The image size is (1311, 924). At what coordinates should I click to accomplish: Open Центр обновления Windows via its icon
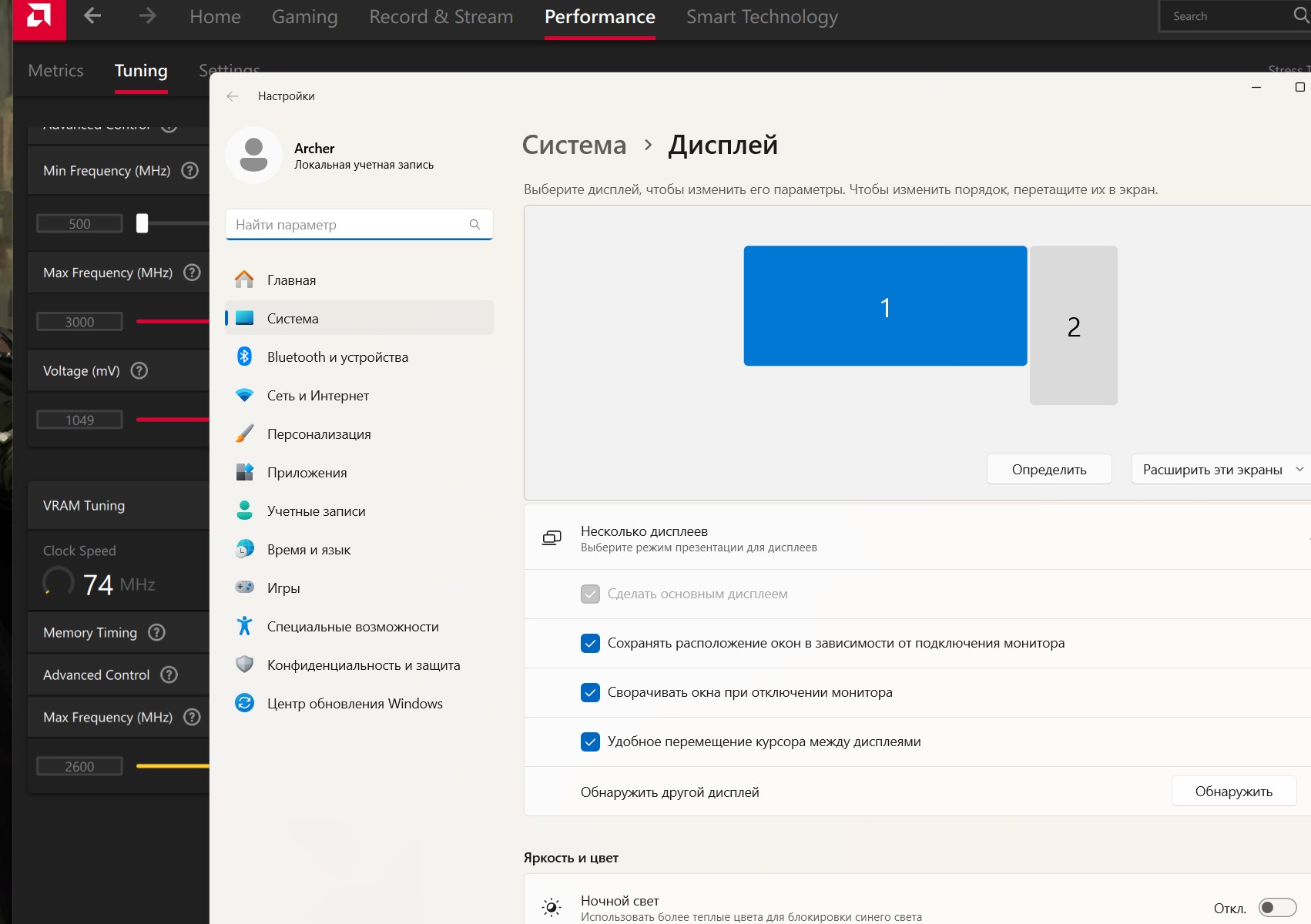244,703
